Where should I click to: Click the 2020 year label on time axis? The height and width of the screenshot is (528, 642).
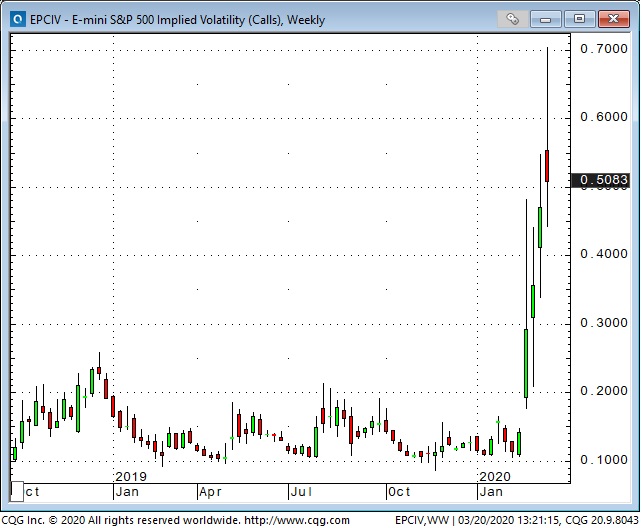[x=495, y=476]
